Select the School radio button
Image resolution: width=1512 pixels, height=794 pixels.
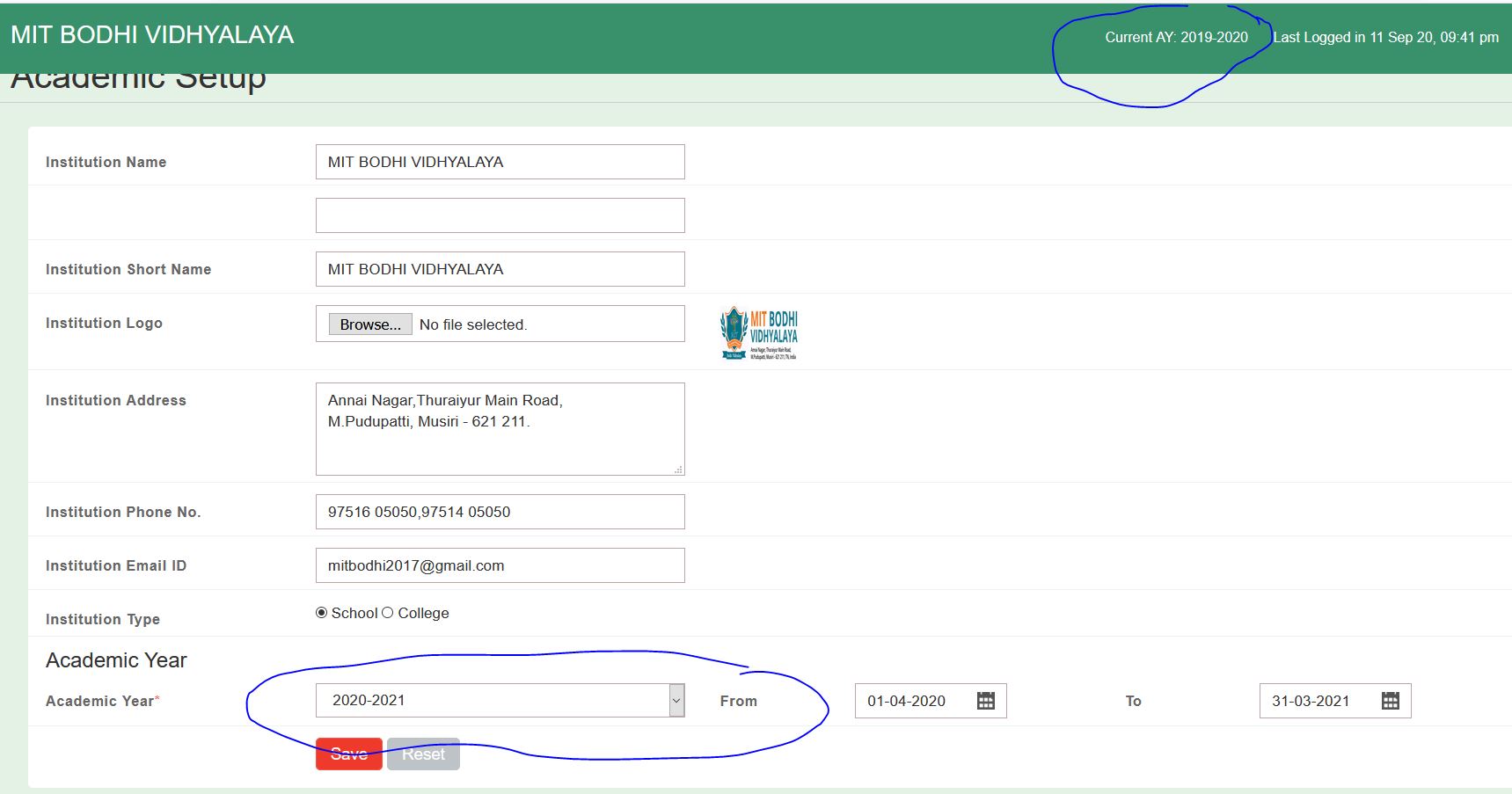[x=322, y=613]
